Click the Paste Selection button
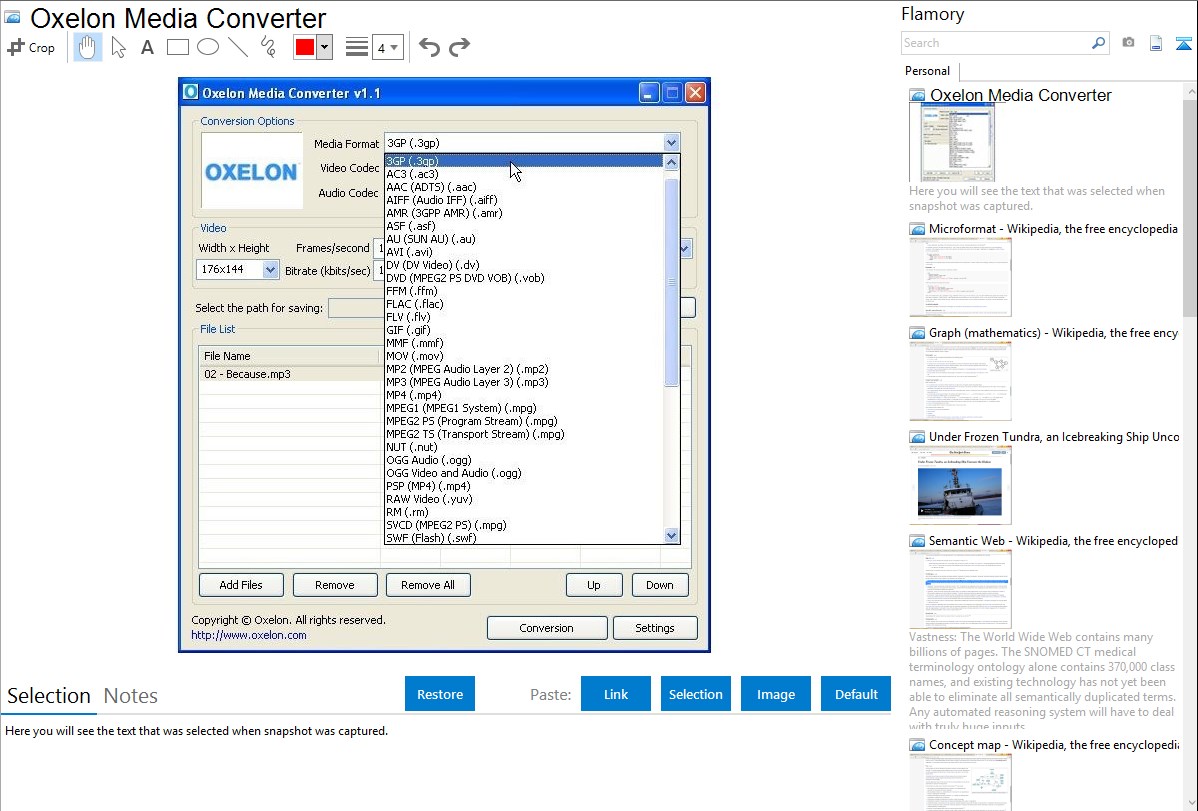 [x=695, y=694]
